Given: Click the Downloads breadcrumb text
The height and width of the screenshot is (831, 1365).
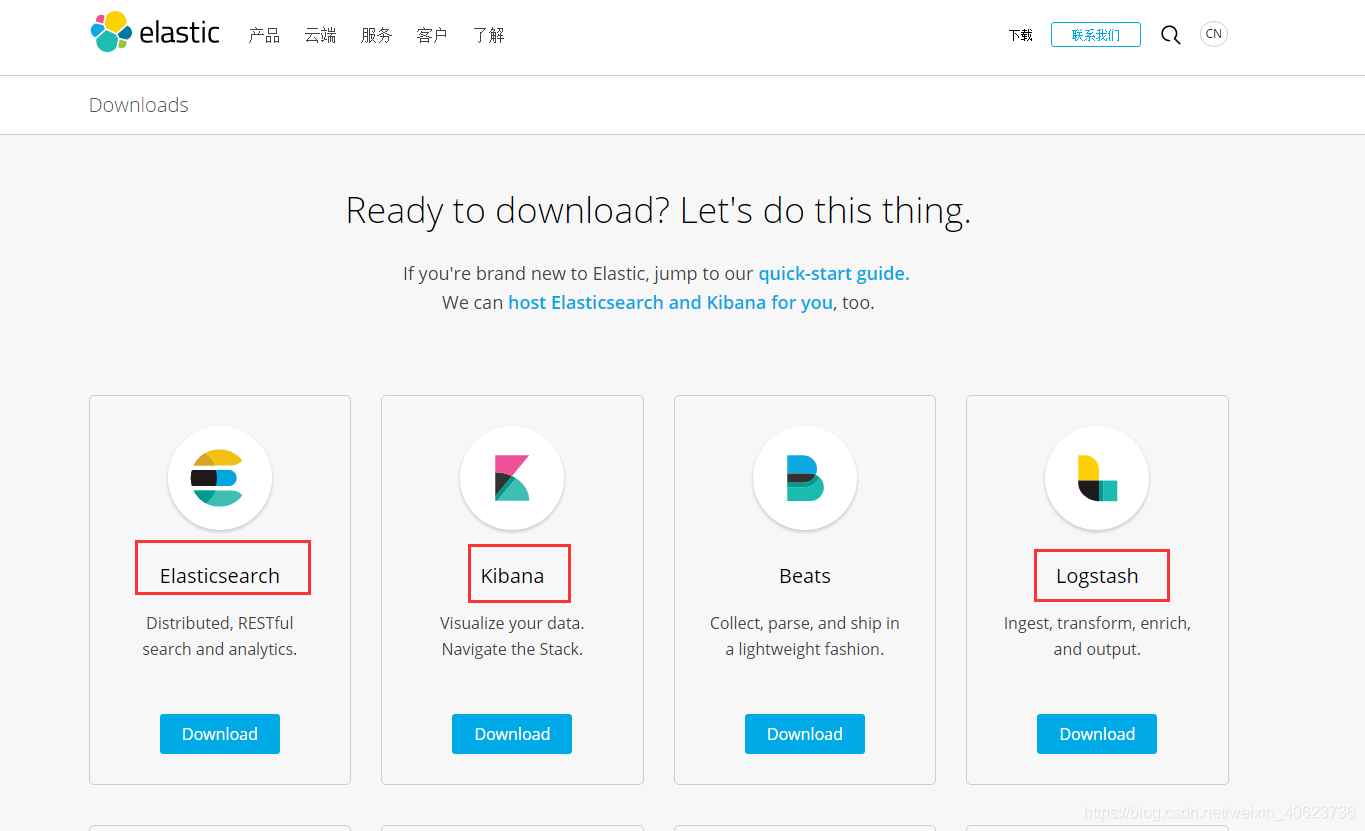Looking at the screenshot, I should 138,105.
